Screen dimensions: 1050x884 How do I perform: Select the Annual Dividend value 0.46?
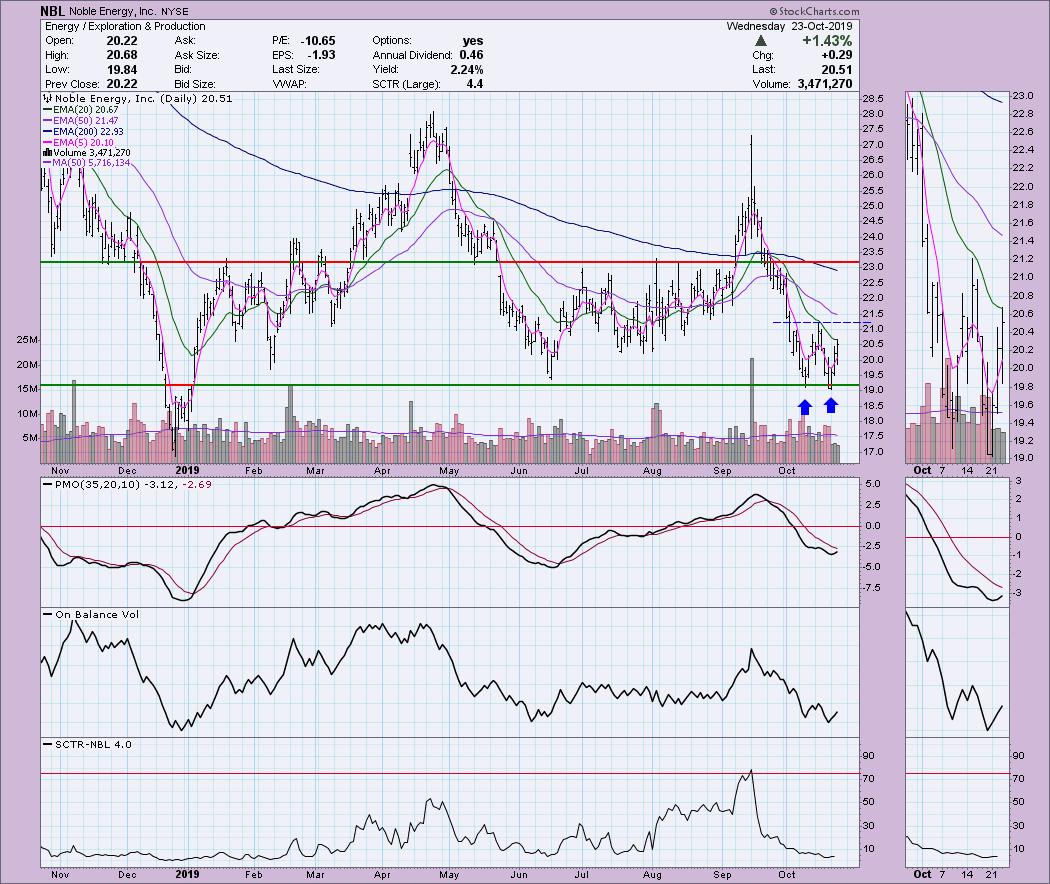click(471, 55)
